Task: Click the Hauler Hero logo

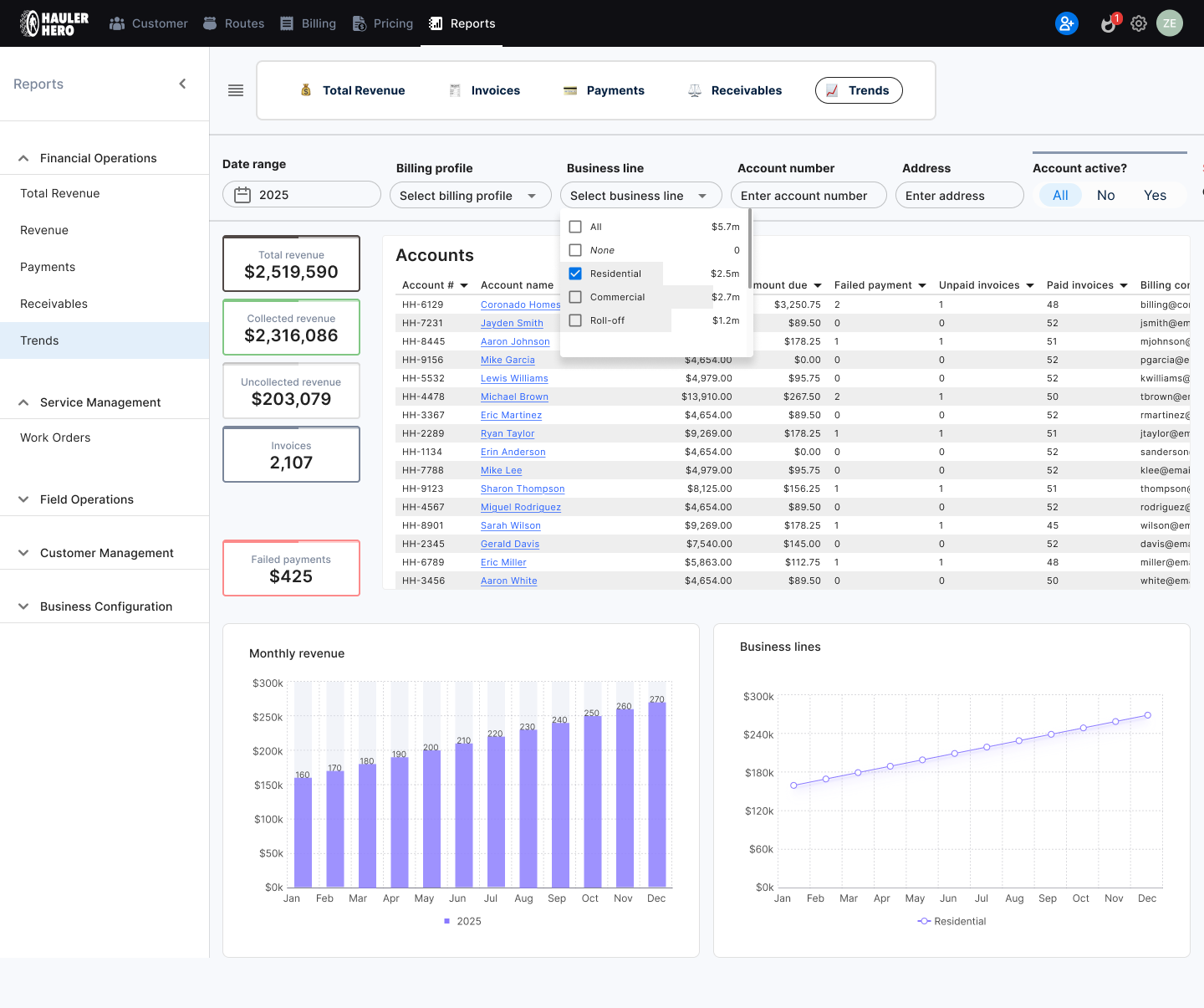Action: tap(54, 23)
